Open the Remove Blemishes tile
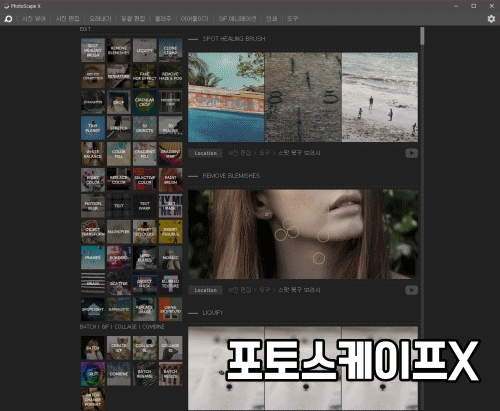The height and width of the screenshot is (411, 500). pyautogui.click(x=119, y=50)
